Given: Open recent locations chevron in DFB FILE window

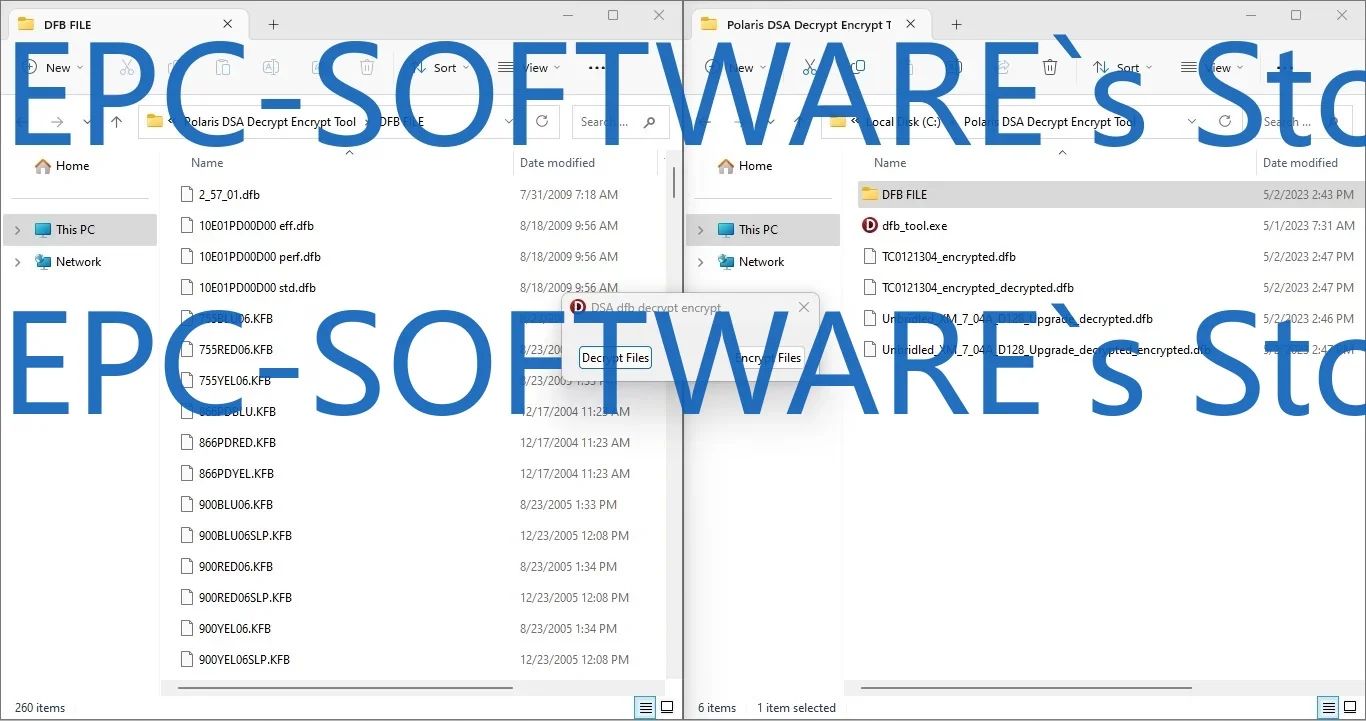Looking at the screenshot, I should (x=88, y=122).
